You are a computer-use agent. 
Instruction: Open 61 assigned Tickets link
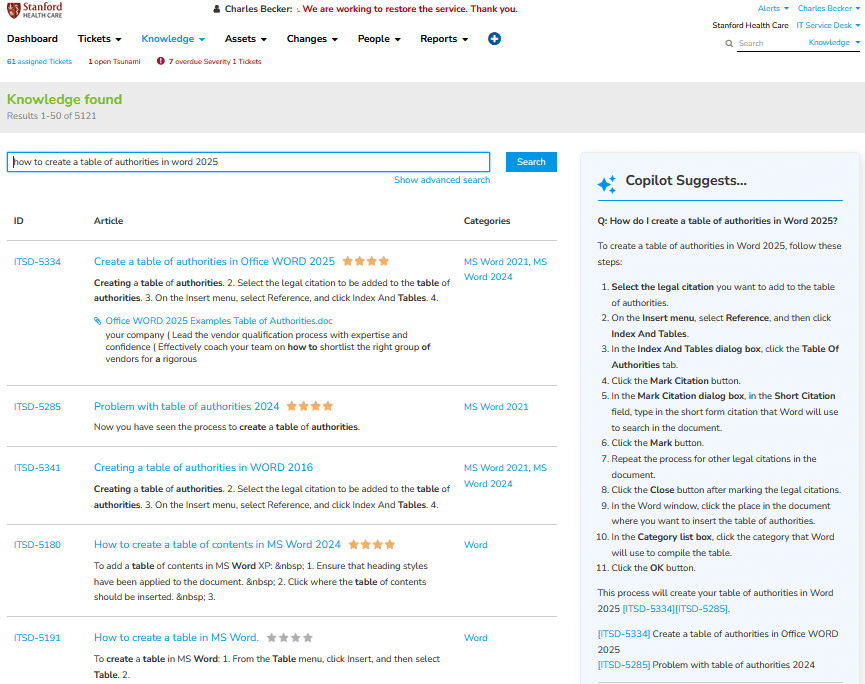[39, 61]
